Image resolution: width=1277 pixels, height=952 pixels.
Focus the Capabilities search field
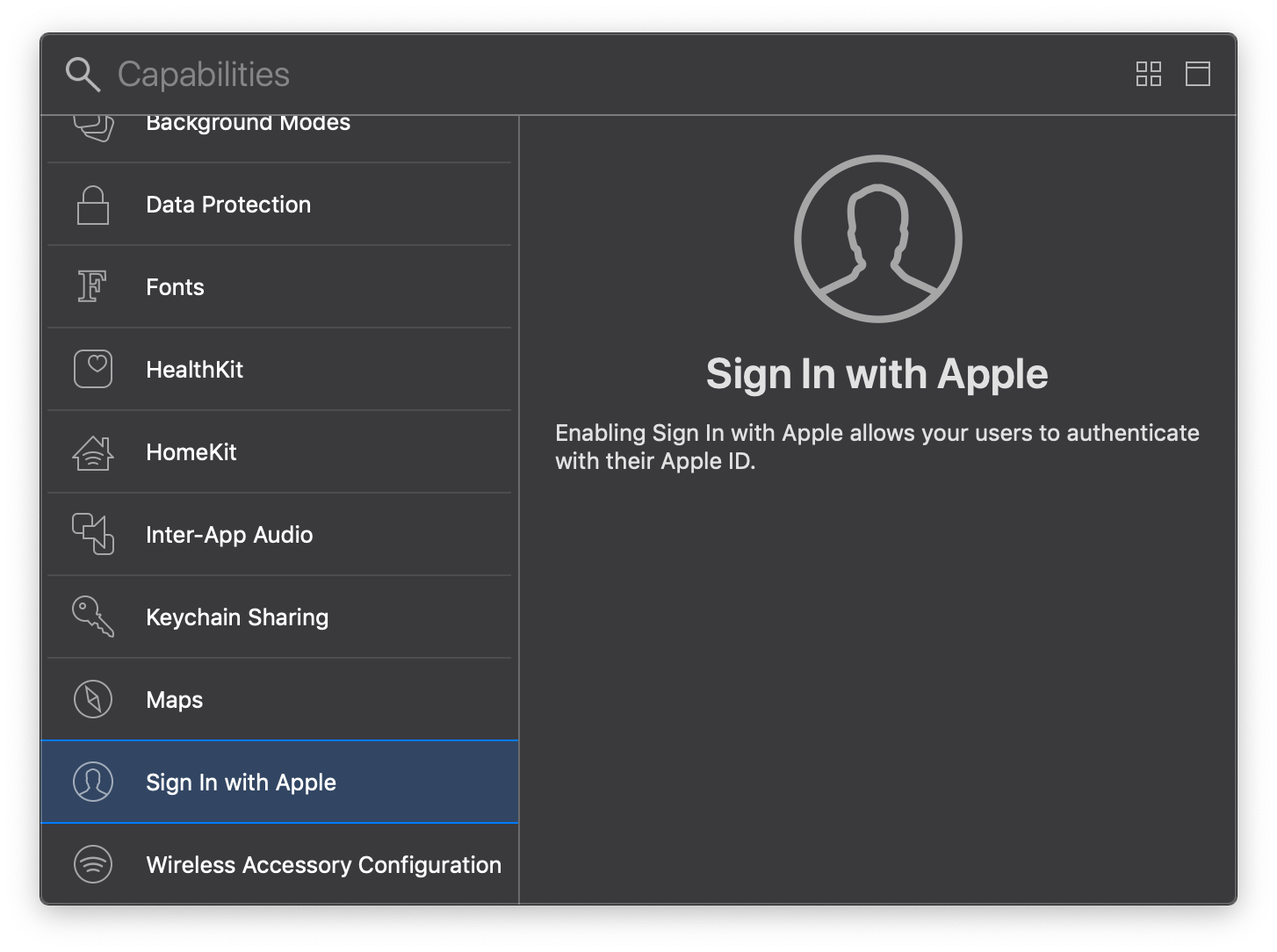(615, 75)
